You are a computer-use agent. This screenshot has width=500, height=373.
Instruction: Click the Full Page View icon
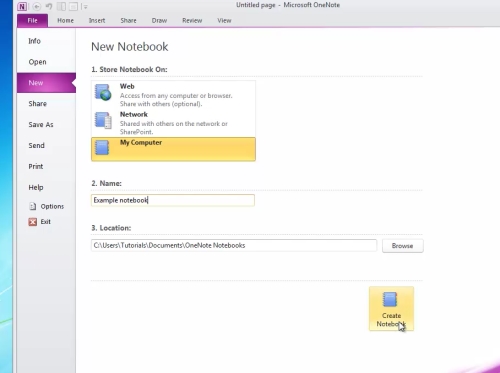(73, 6)
